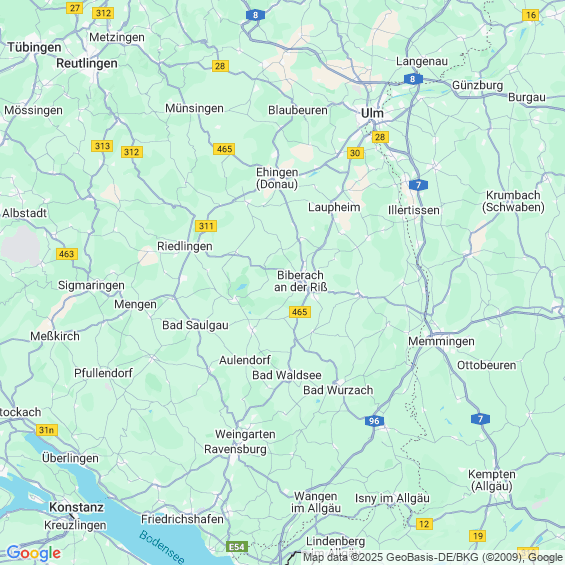Click the 31n road marker near Stockach
The width and height of the screenshot is (565, 565).
(47, 430)
